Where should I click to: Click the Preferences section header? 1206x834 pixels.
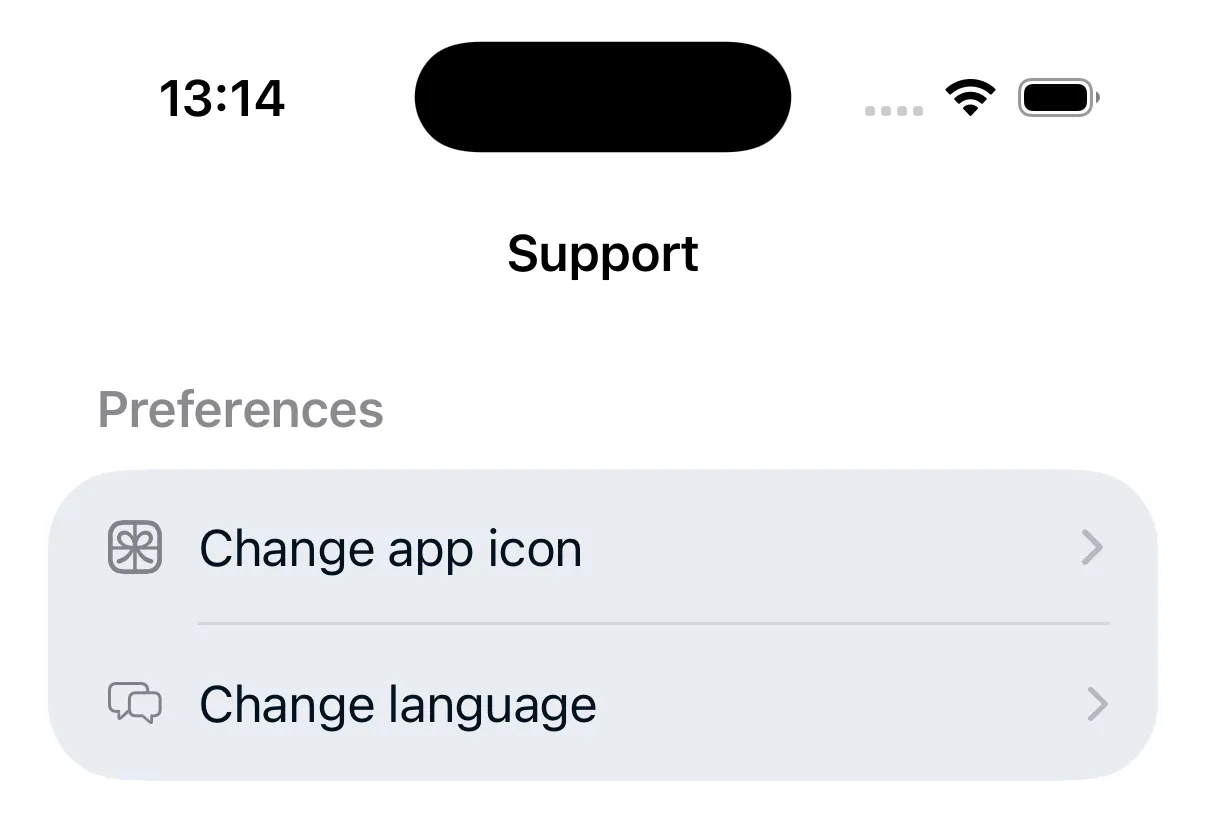pos(241,410)
